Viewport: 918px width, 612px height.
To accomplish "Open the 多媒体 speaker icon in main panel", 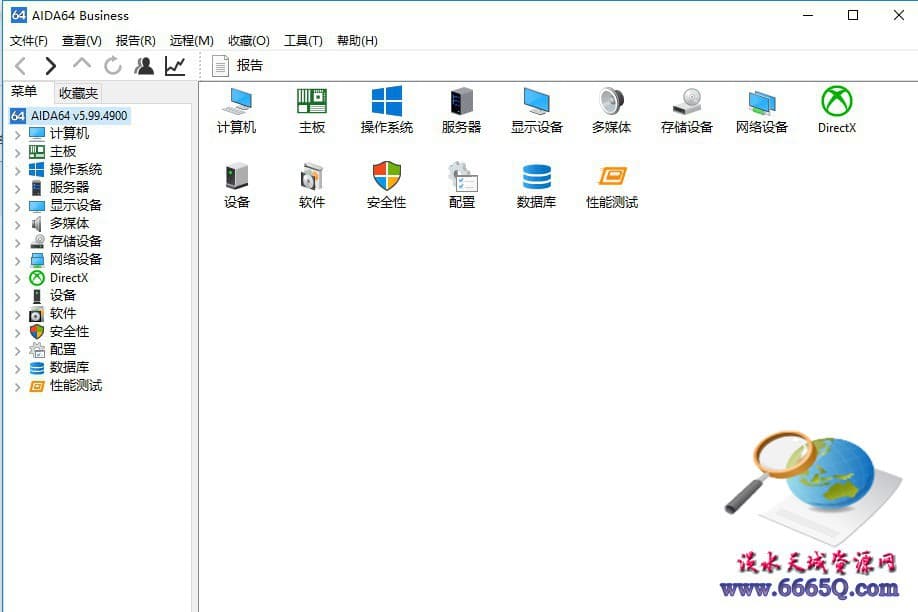I will point(611,110).
